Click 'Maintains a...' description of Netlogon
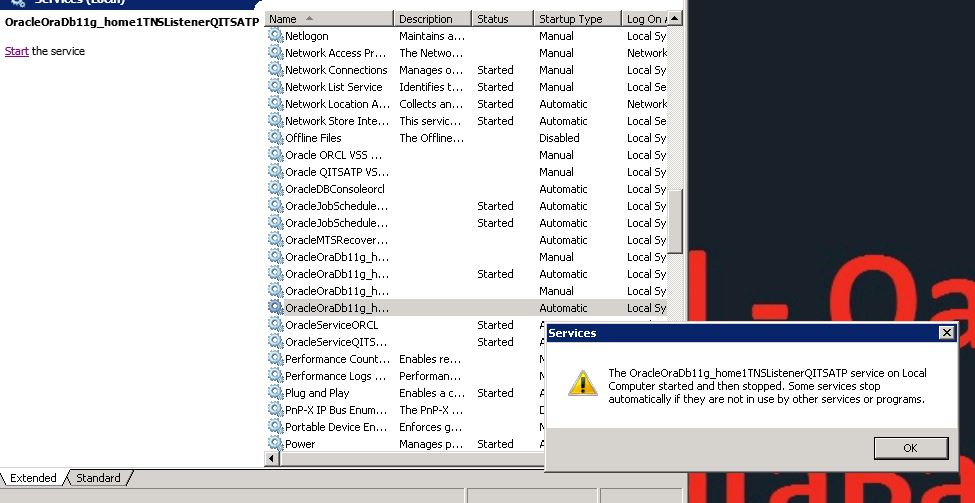Screen dimensions: 975x503 point(432,36)
